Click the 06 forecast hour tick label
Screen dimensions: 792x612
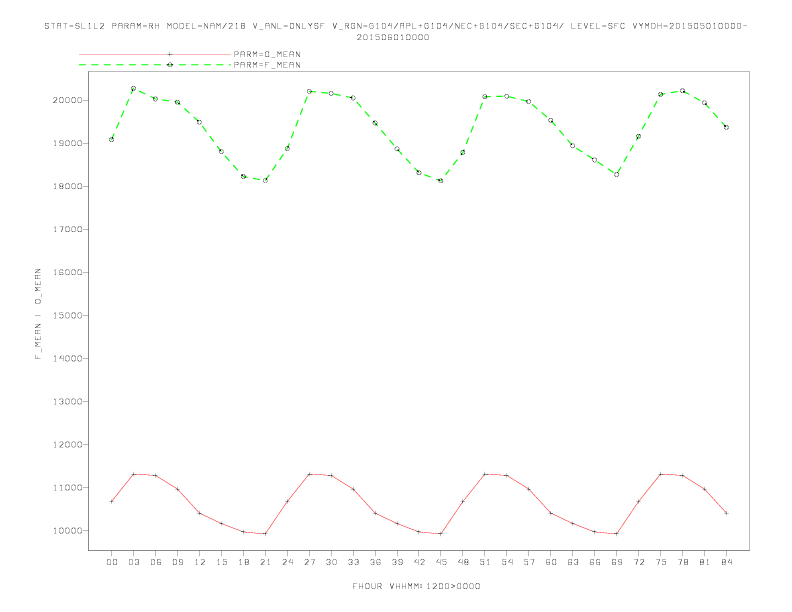click(156, 562)
